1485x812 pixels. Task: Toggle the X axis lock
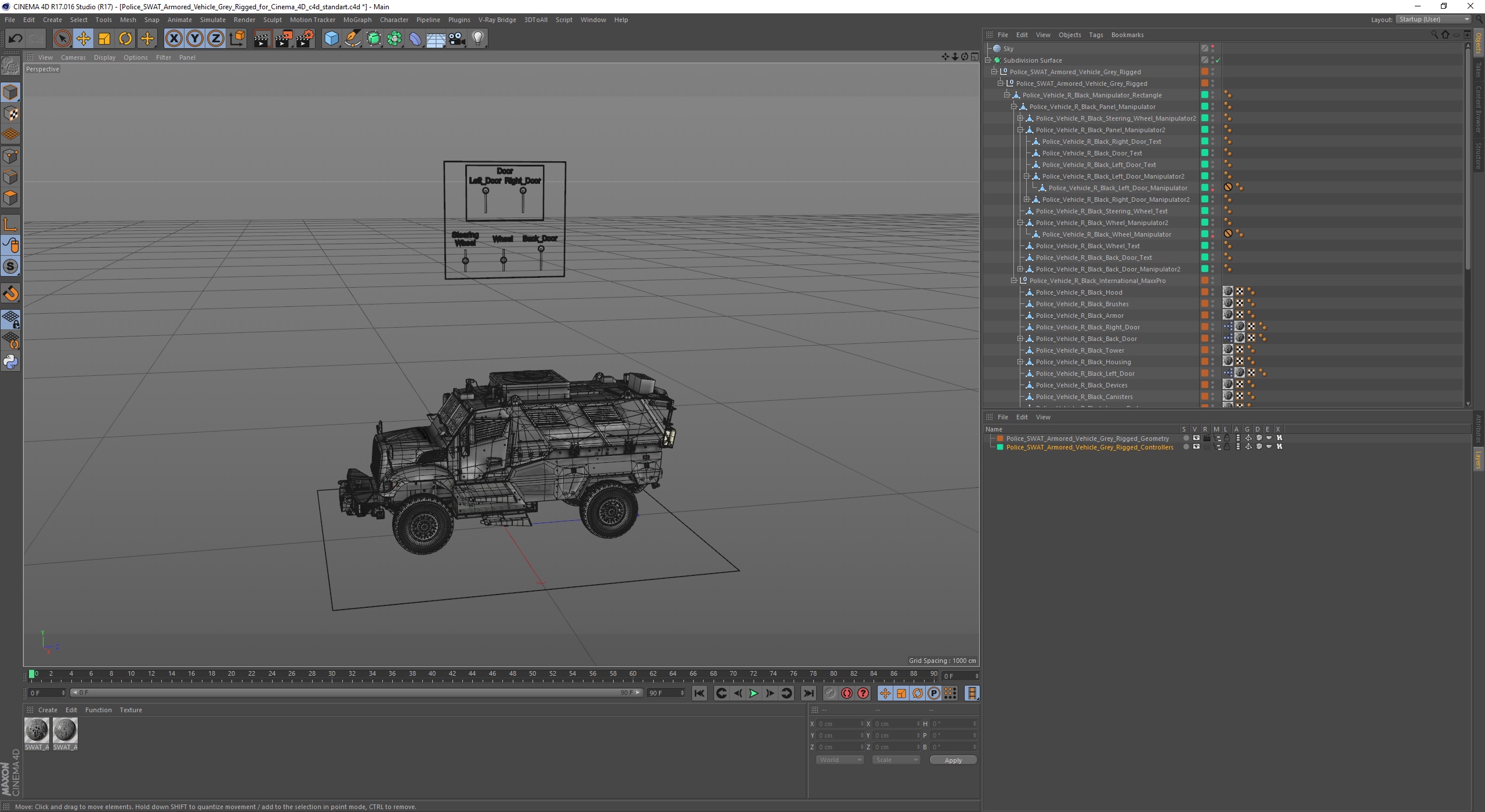click(x=173, y=39)
